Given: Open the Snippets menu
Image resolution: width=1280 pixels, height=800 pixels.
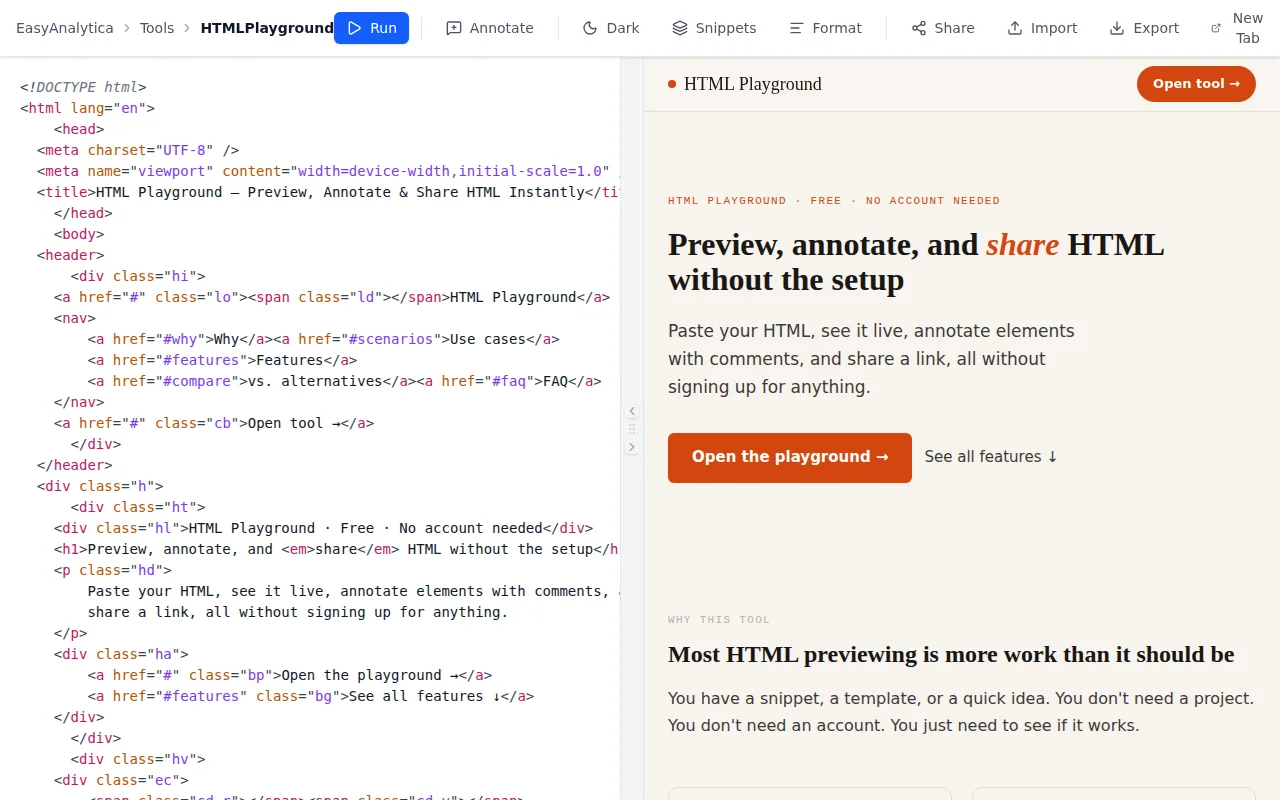Looking at the screenshot, I should point(714,28).
